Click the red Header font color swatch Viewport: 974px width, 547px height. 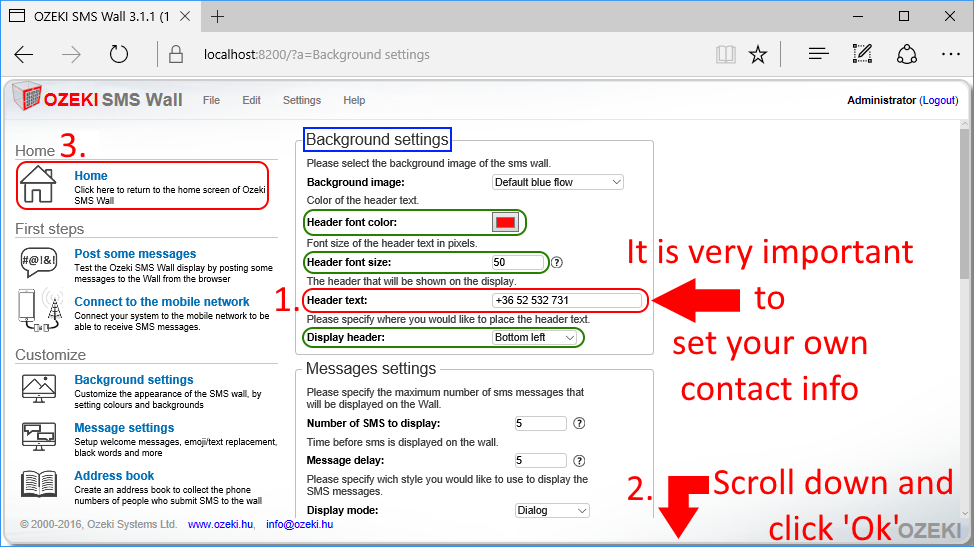[505, 222]
